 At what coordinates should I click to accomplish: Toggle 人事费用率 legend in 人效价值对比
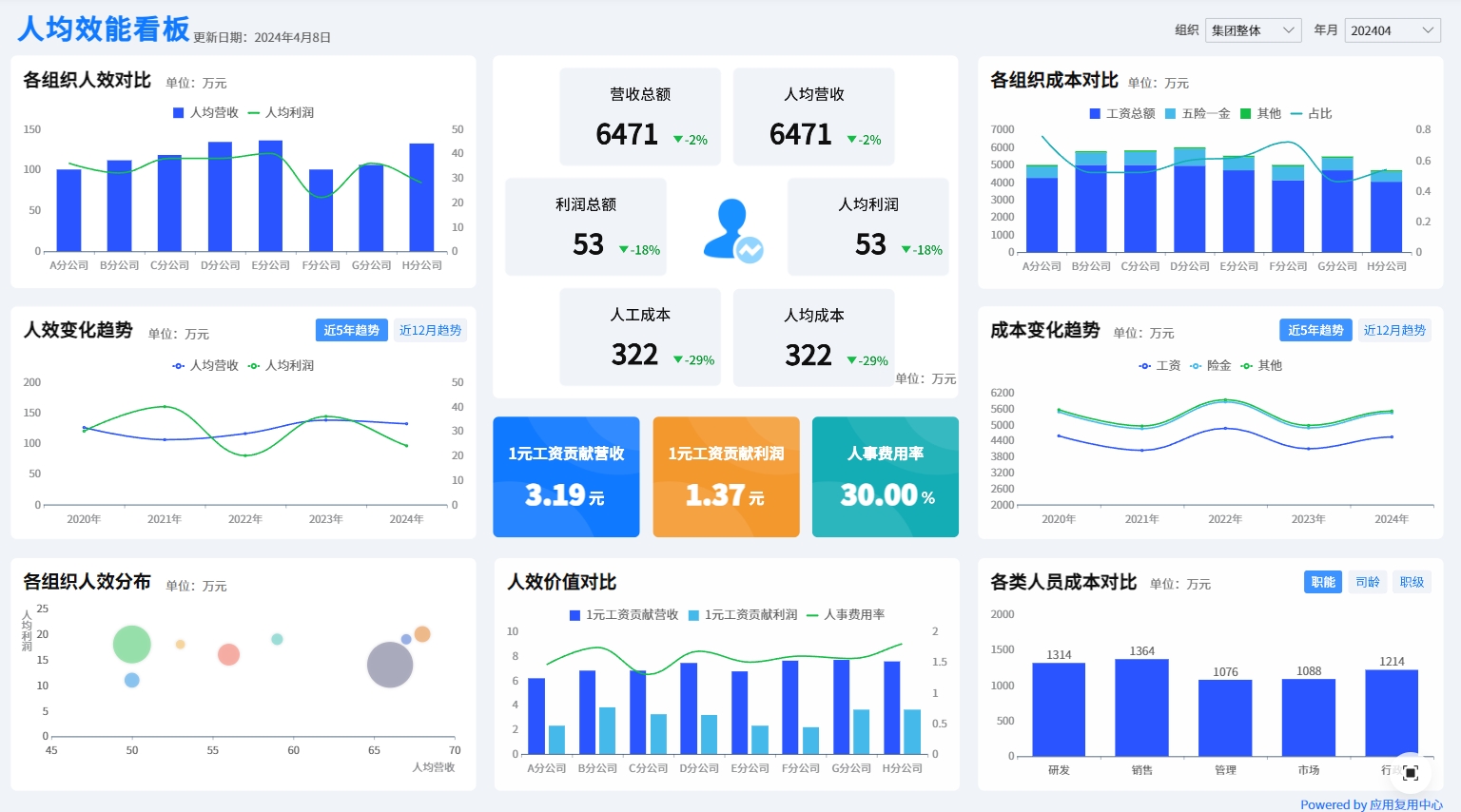(846, 615)
